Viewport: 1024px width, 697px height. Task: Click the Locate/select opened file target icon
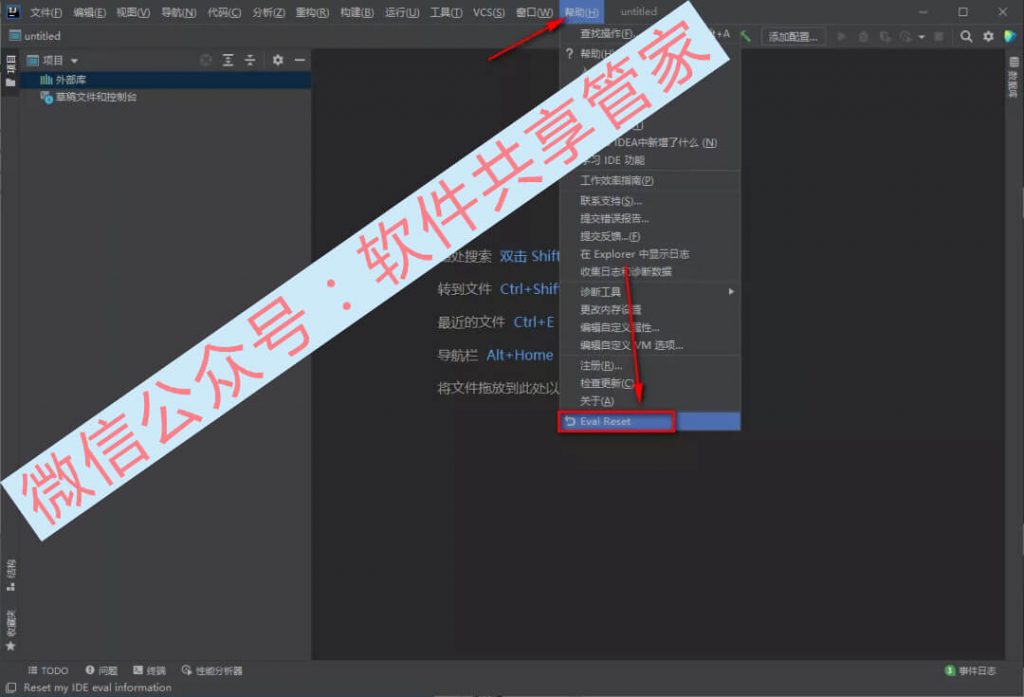(206, 60)
